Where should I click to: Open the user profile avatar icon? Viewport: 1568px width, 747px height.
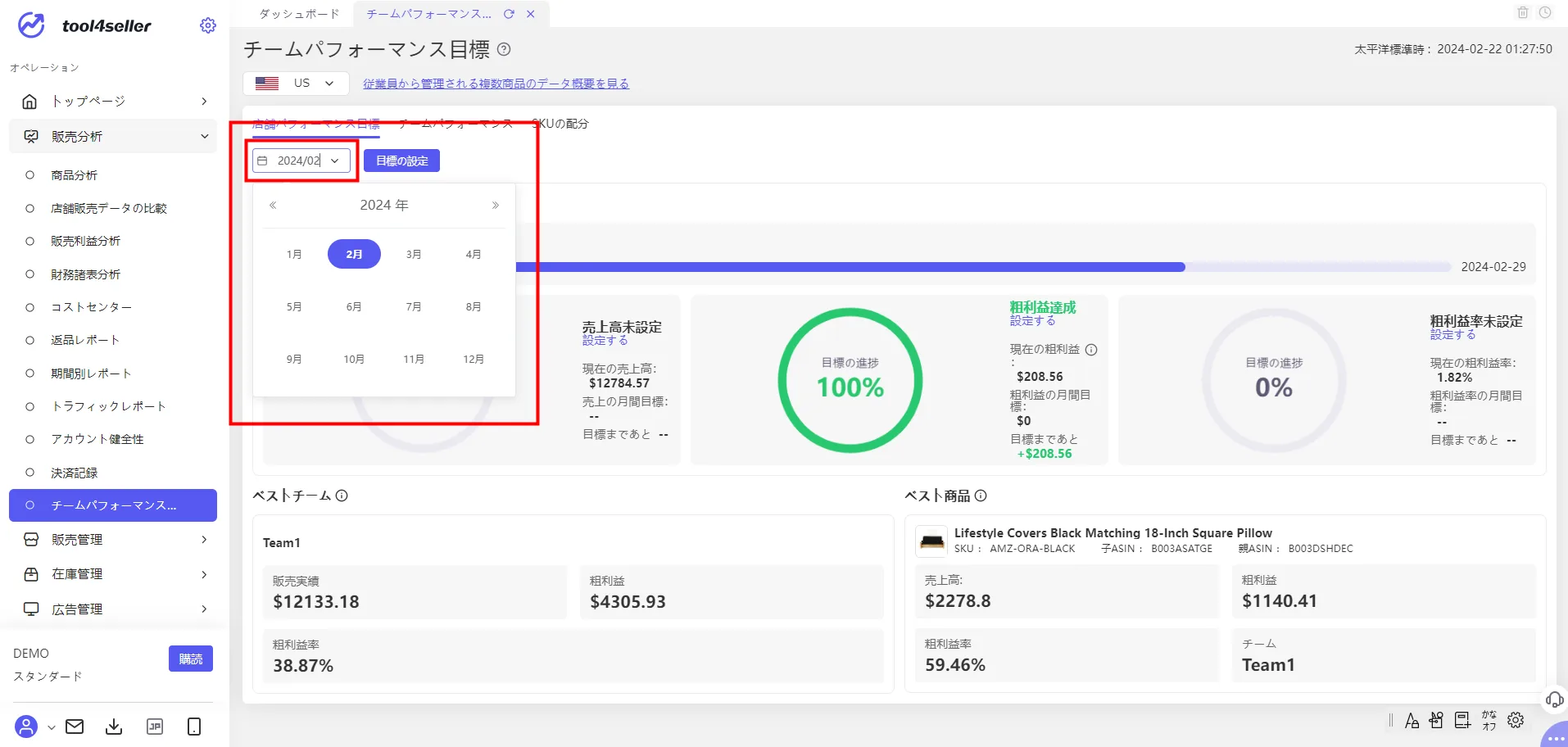[x=26, y=727]
